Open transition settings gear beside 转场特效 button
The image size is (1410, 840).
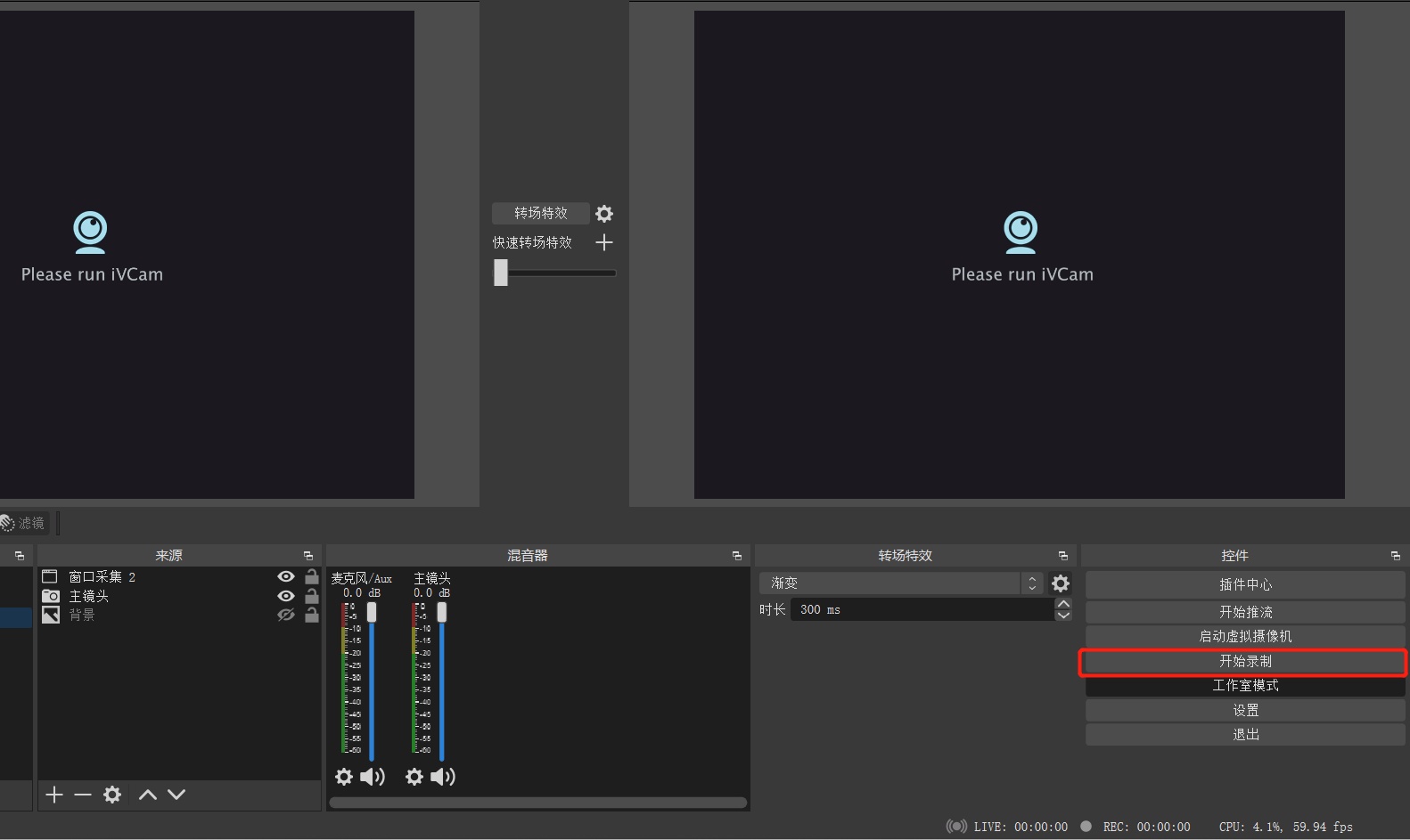(604, 214)
